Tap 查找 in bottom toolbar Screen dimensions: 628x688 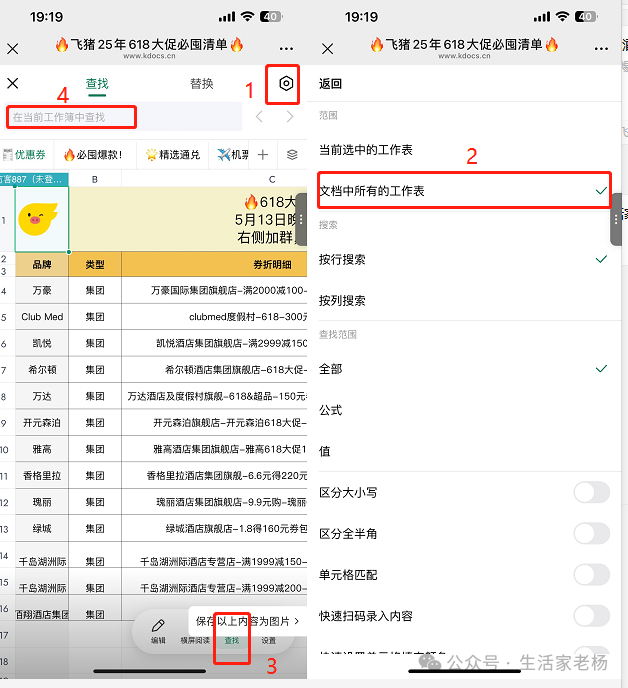[232, 640]
